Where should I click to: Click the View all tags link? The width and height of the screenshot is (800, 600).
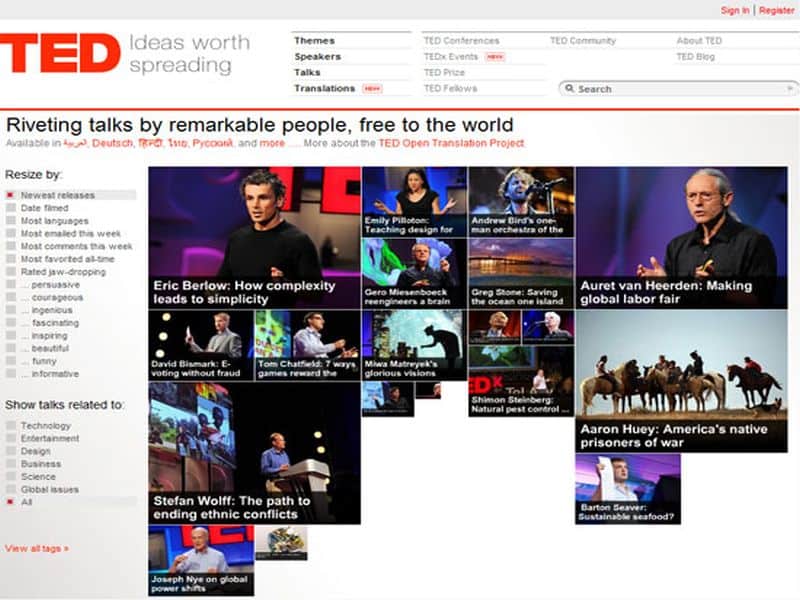37,548
